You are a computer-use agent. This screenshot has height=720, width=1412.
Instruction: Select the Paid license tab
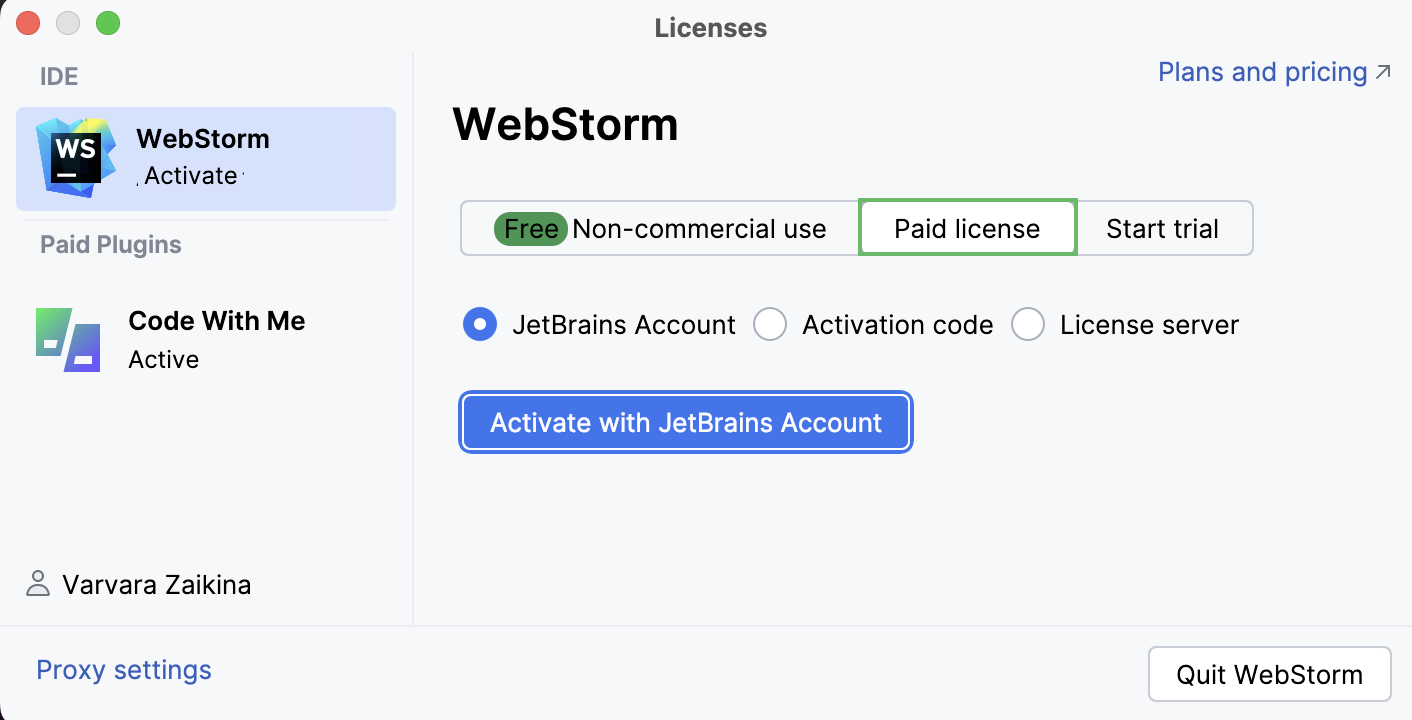coord(966,228)
